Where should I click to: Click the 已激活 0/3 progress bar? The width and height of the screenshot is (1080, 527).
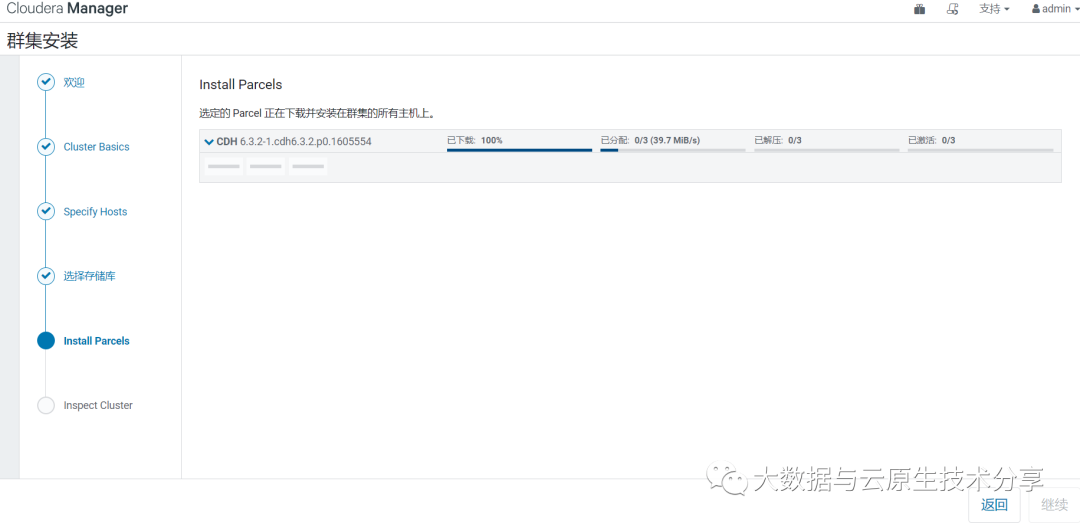click(x=980, y=149)
